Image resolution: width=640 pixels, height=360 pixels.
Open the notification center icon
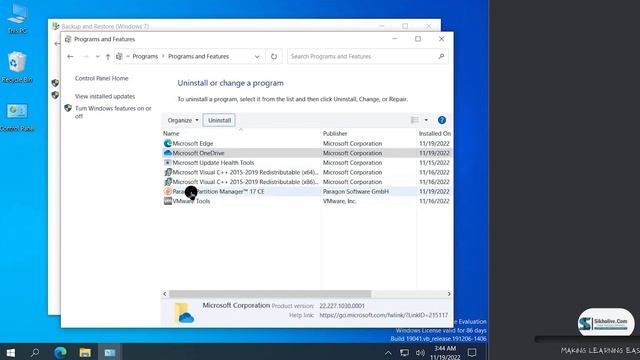click(x=472, y=352)
